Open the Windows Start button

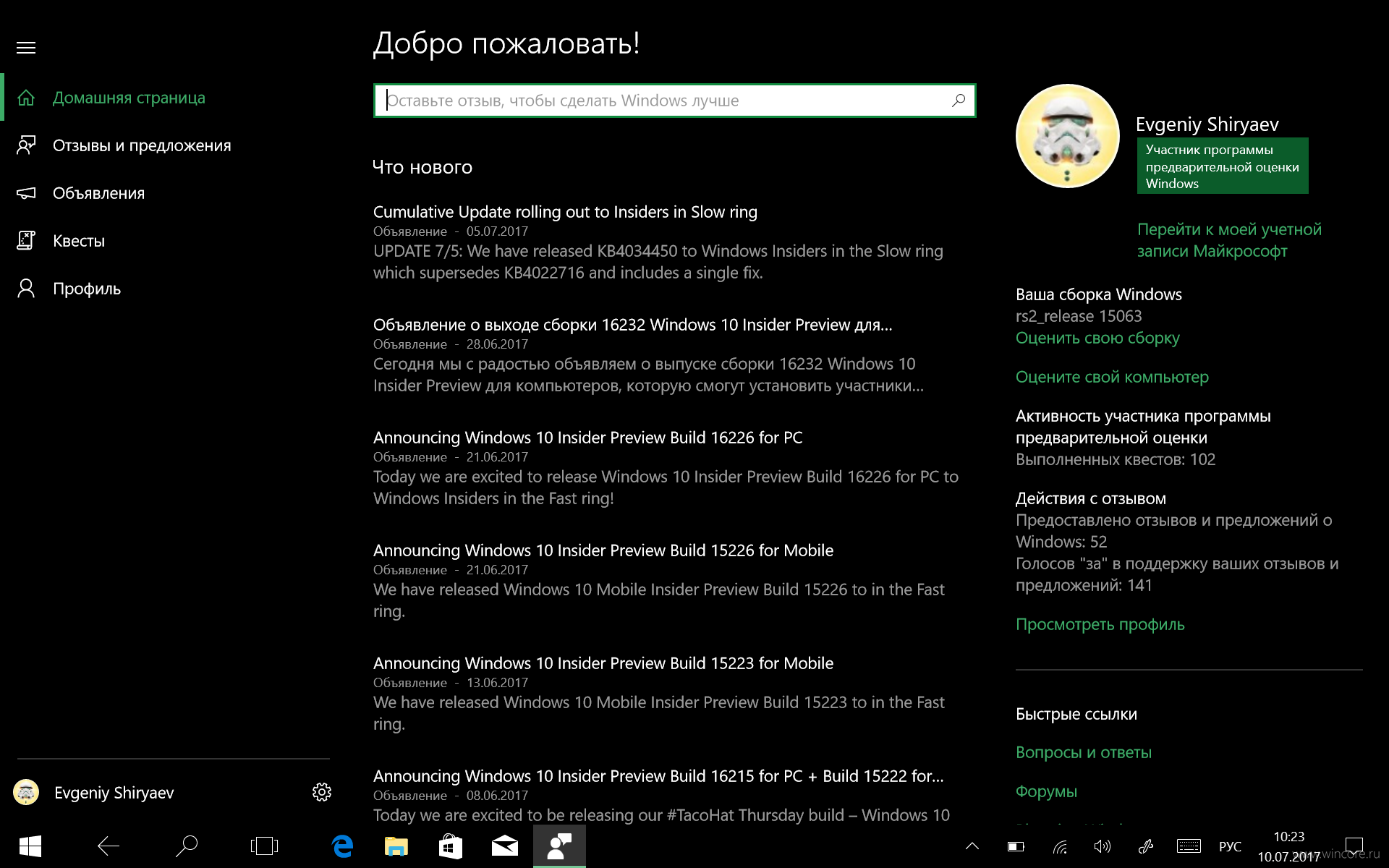coord(30,846)
